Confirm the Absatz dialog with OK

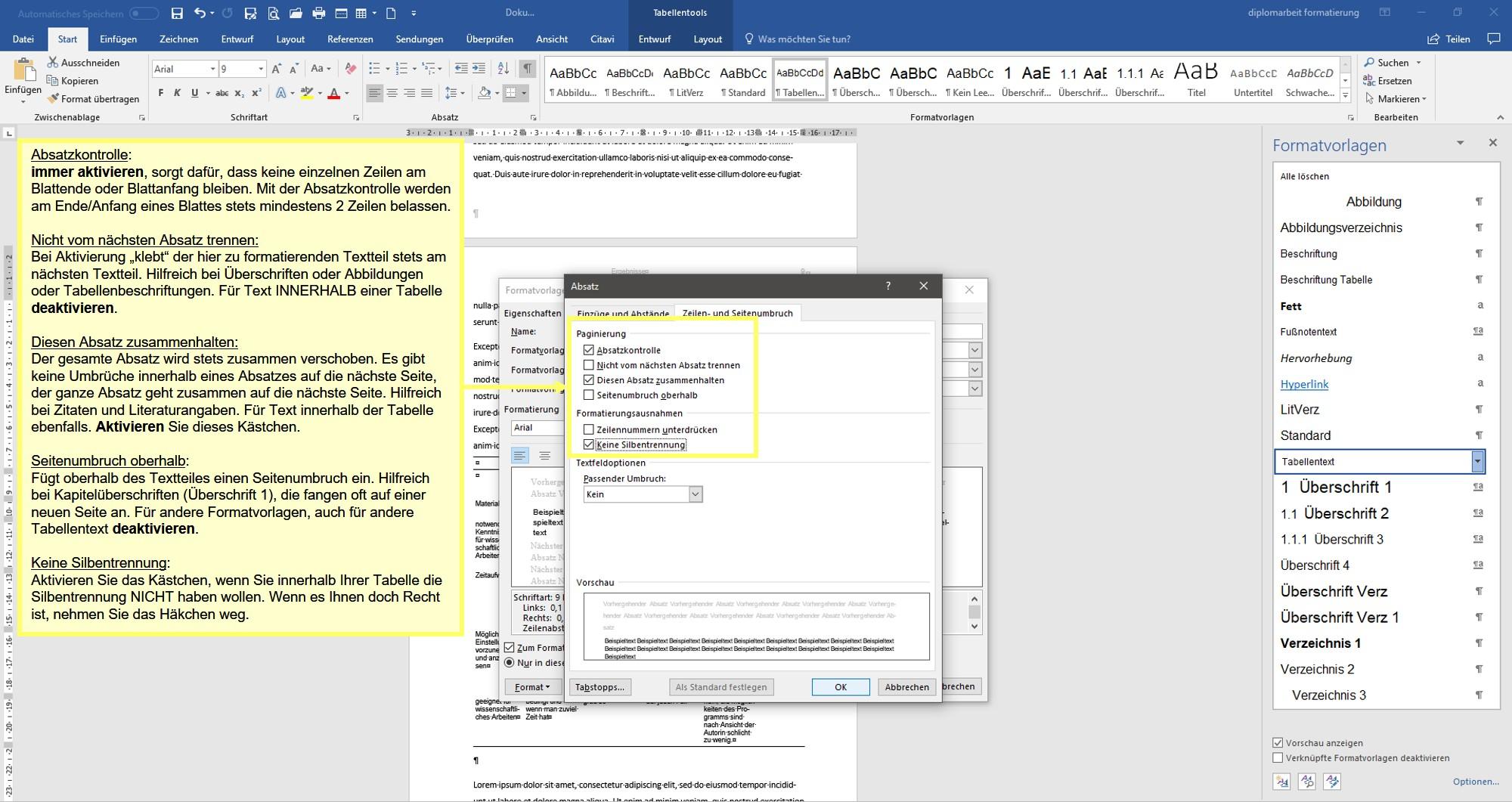coord(840,686)
